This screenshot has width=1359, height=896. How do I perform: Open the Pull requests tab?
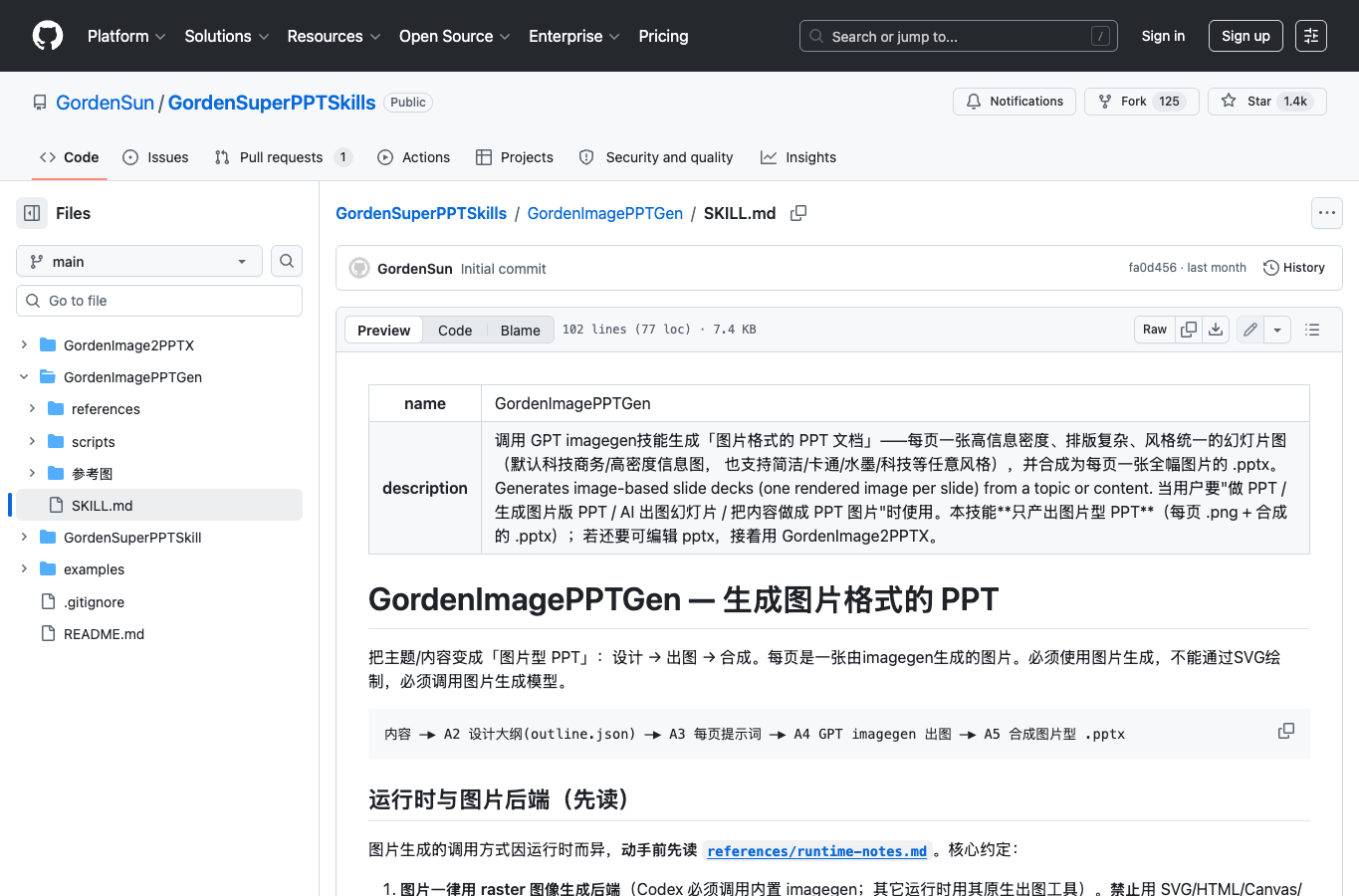coord(283,157)
